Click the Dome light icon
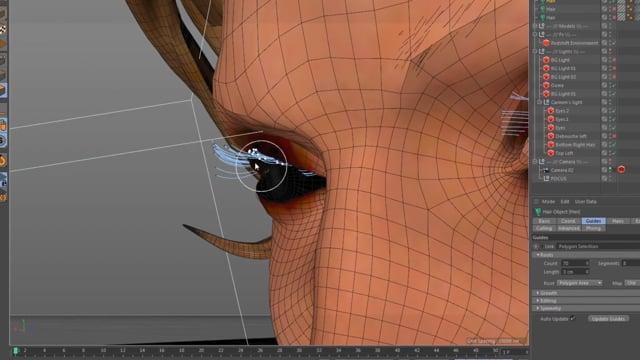This screenshot has width=640, height=360. pos(546,85)
